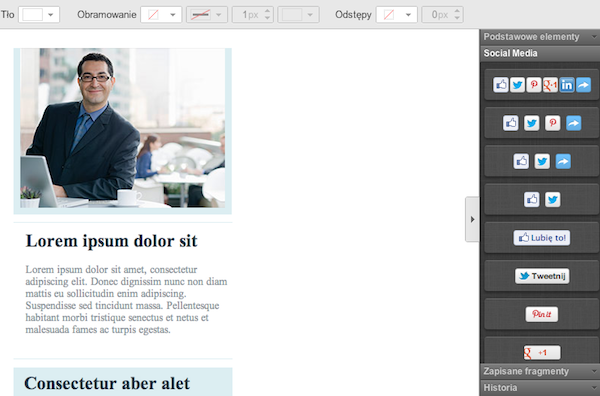Click the Facebook like icon in the six-icon set

tap(501, 85)
